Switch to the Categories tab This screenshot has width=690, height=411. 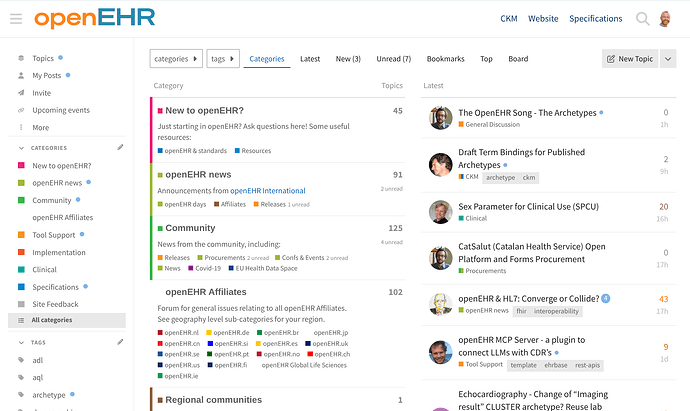click(x=267, y=59)
